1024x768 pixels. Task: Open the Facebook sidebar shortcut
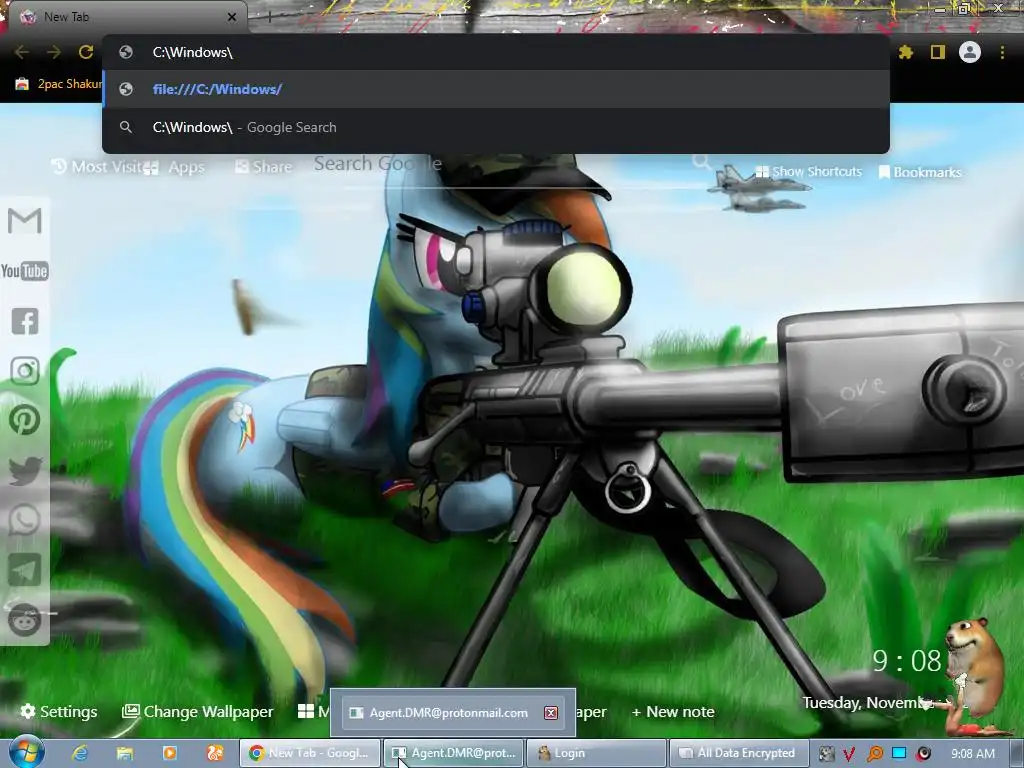(x=25, y=321)
